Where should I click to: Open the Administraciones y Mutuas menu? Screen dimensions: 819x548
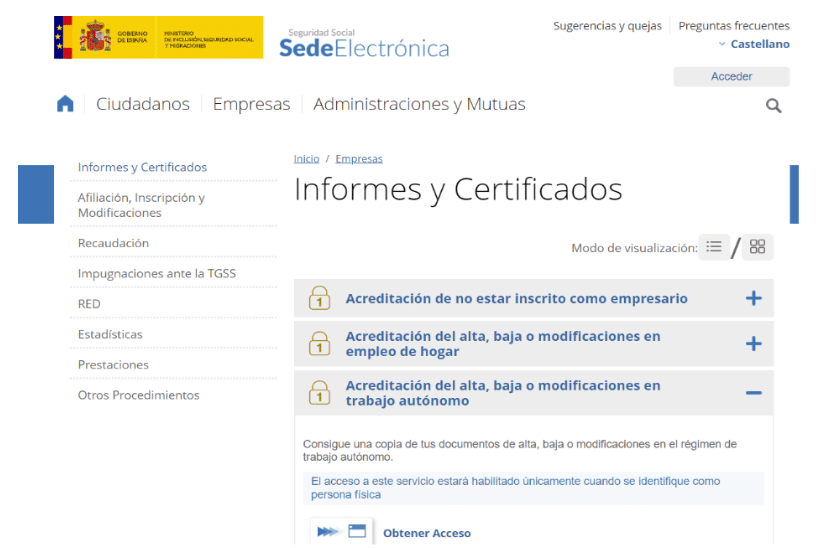click(419, 104)
